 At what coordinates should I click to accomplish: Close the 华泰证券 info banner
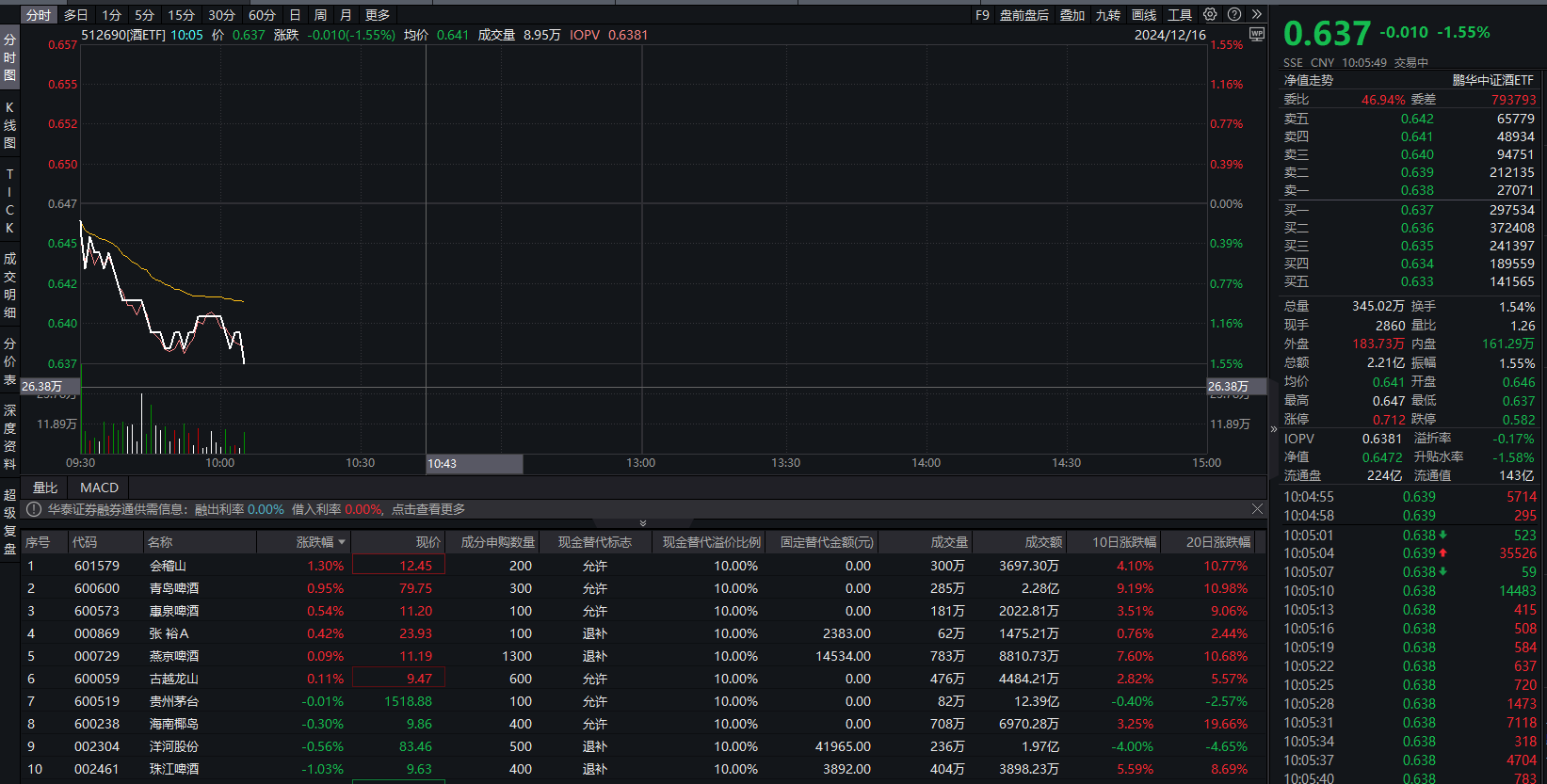coord(1257,509)
